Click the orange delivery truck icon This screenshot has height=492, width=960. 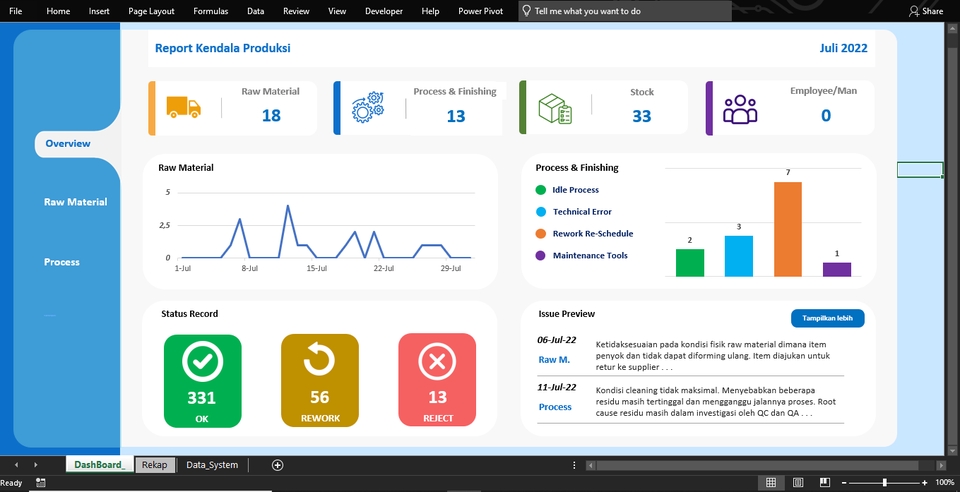(184, 107)
